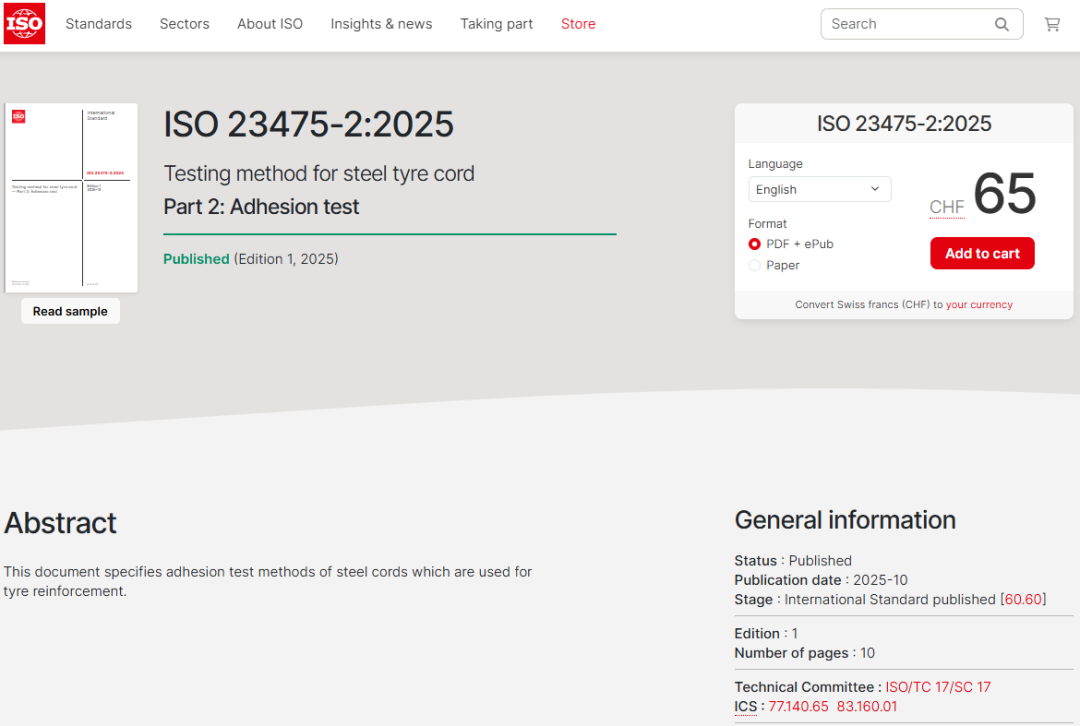Screen dimensions: 1080x726
Task: Click the CHF currency abbreviation
Action: (x=946, y=207)
